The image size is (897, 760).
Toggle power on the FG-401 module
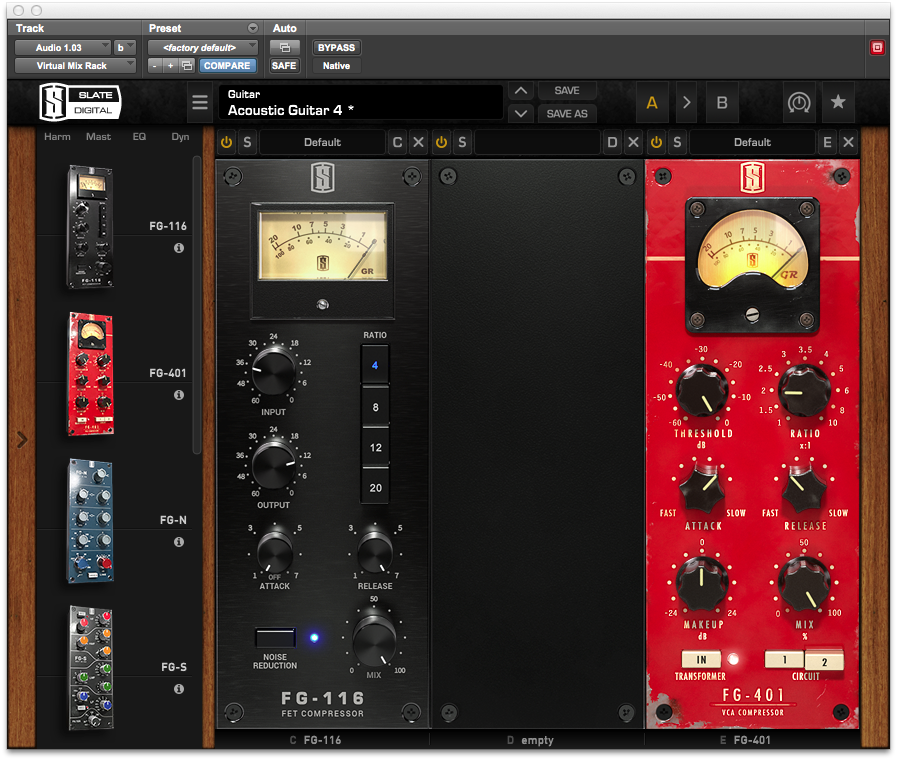[656, 143]
